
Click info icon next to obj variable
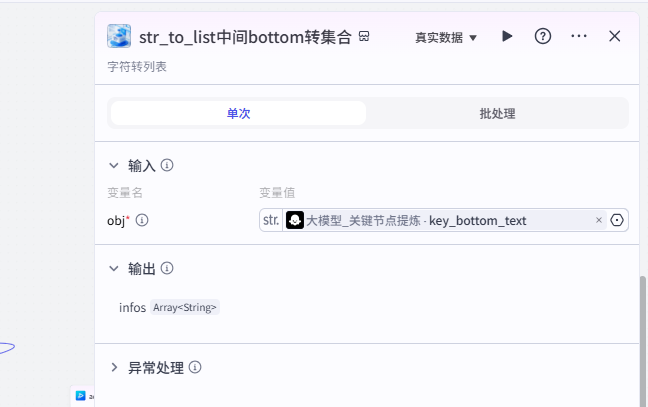pyautogui.click(x=142, y=220)
